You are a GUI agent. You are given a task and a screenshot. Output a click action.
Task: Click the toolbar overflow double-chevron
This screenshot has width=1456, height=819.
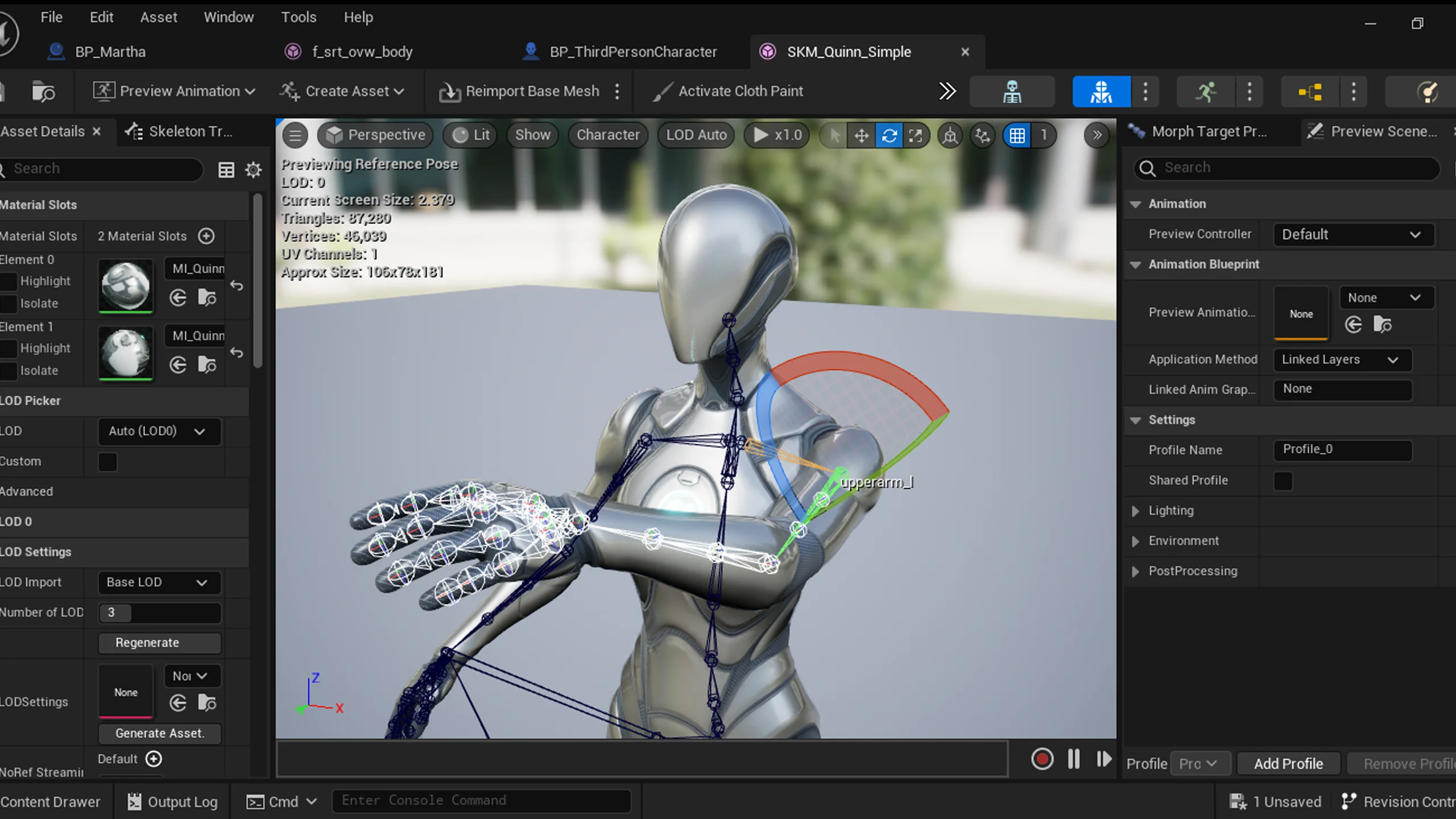(x=947, y=91)
